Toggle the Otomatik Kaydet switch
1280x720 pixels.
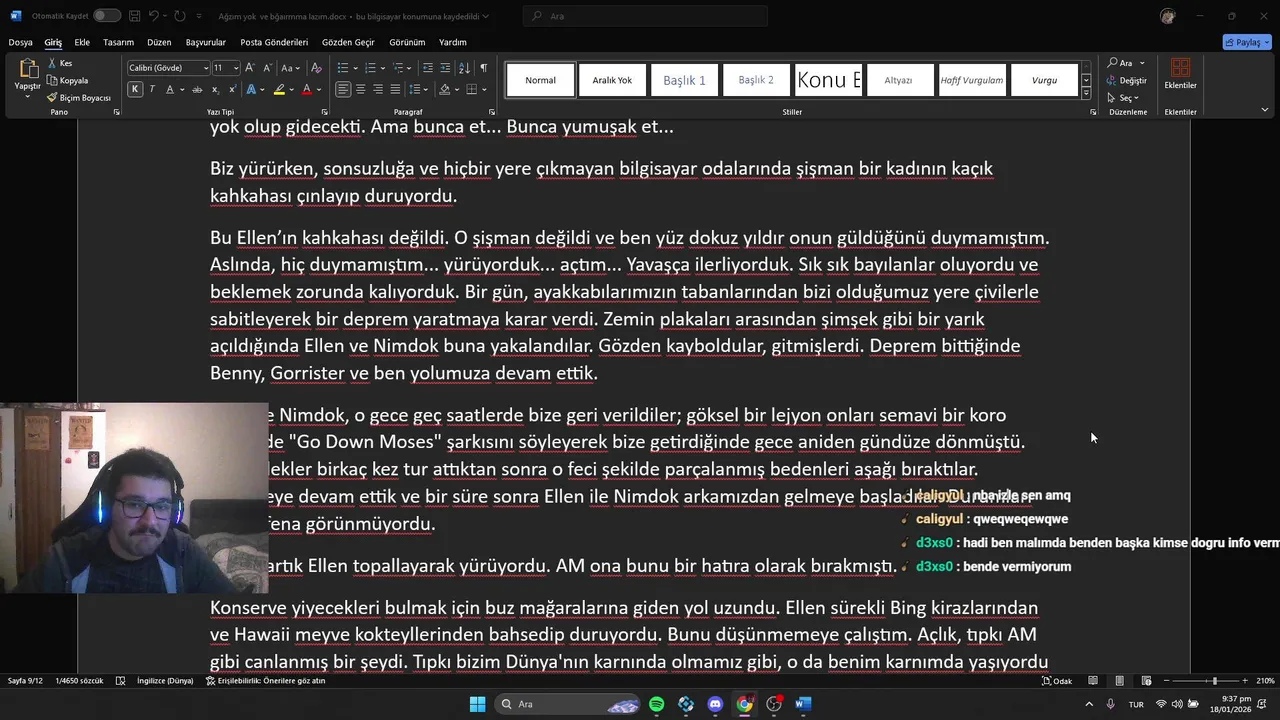click(107, 16)
